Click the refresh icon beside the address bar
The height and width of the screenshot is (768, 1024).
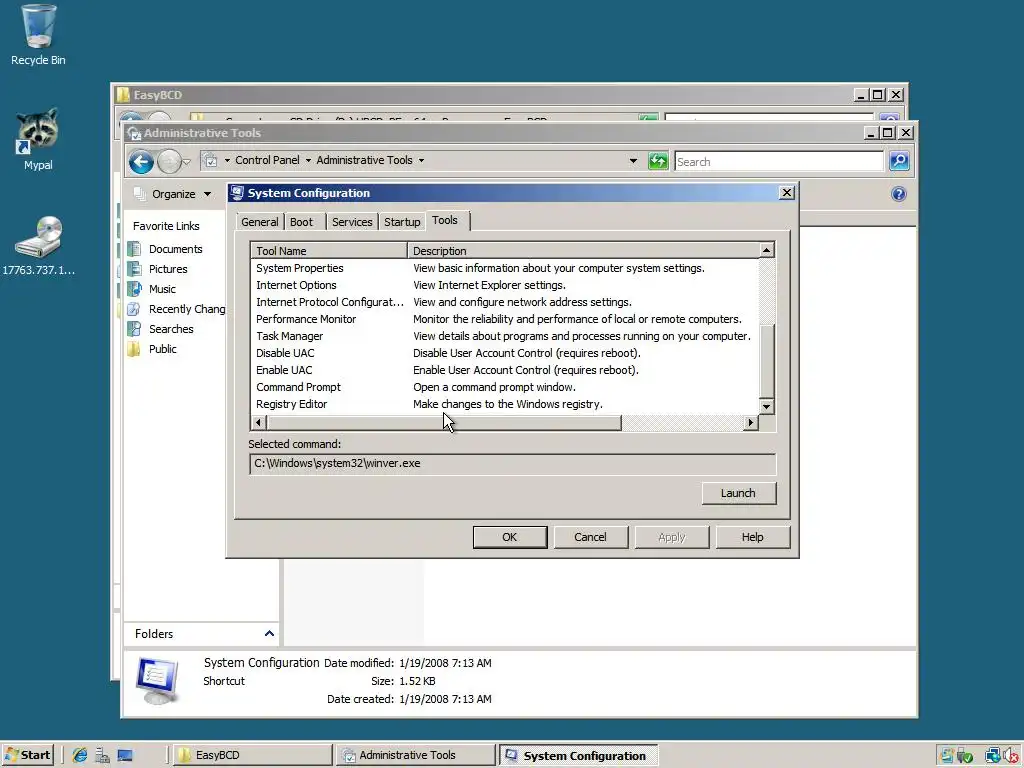pyautogui.click(x=658, y=161)
